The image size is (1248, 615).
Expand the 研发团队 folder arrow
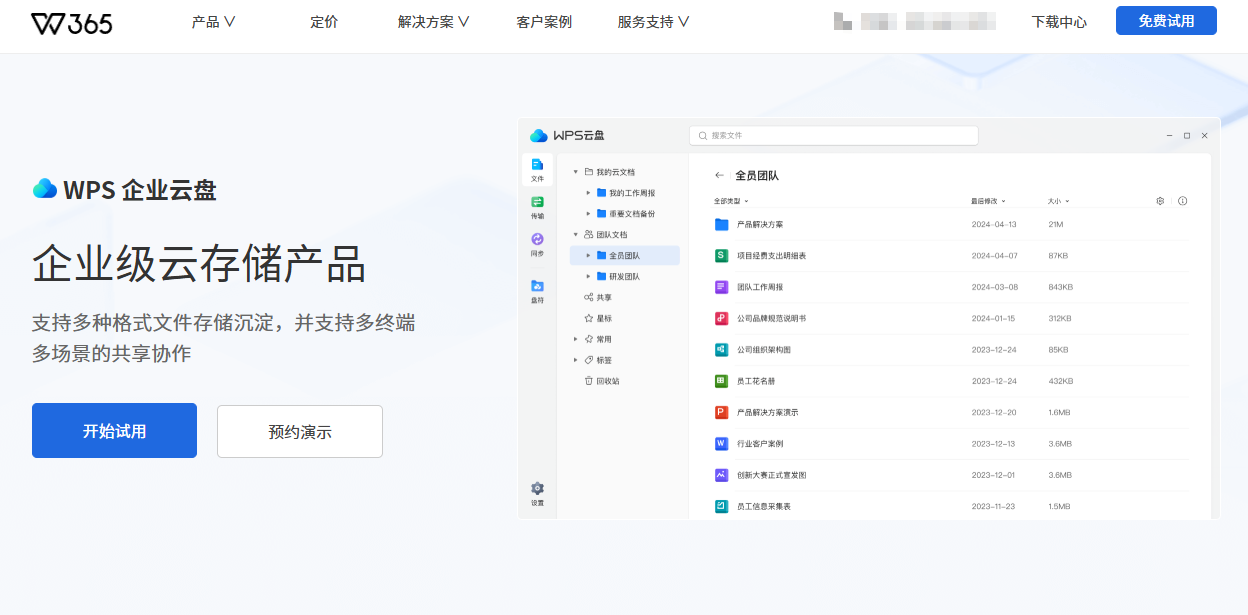coord(588,277)
